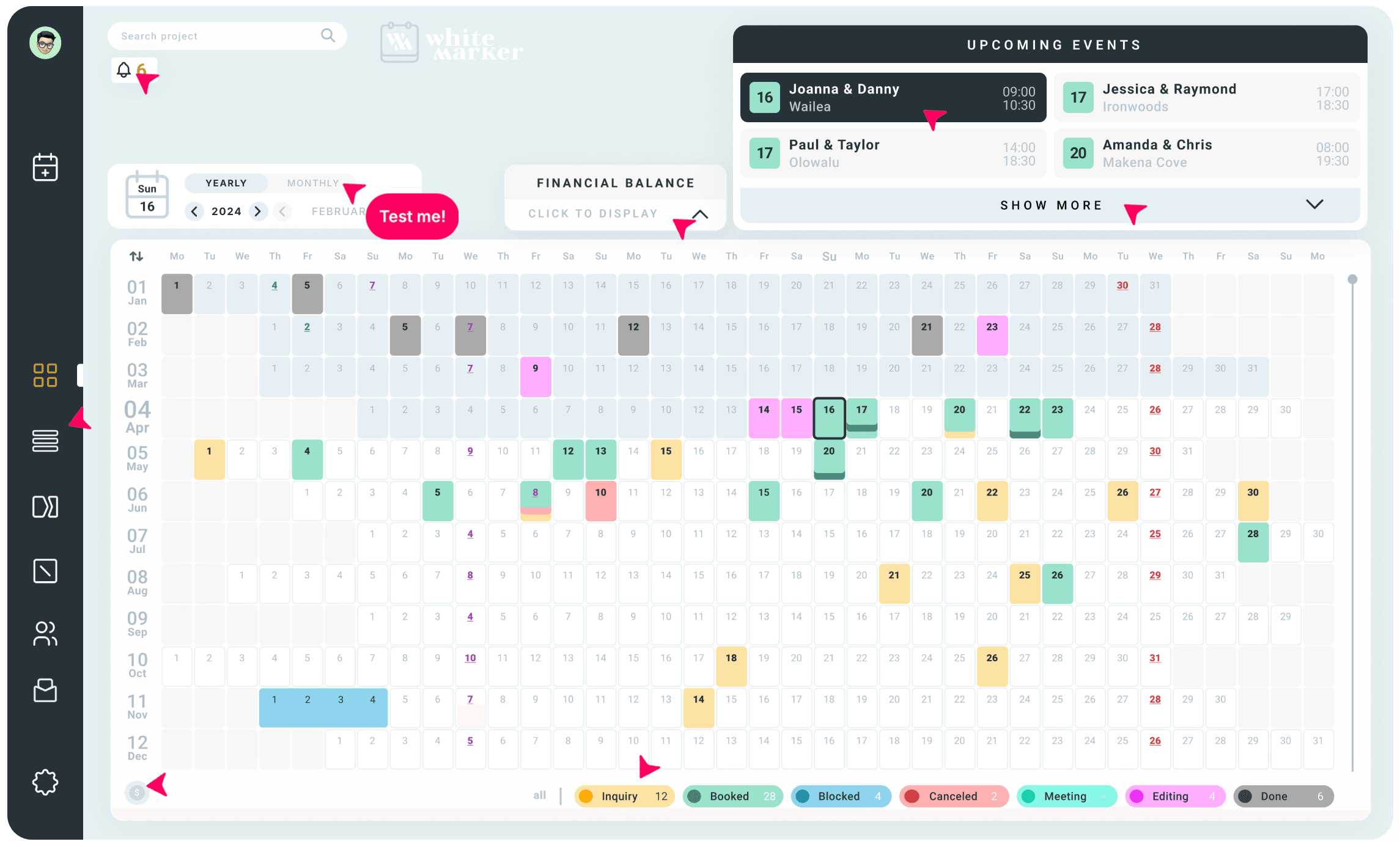Open the user avatar profile
The height and width of the screenshot is (847, 1400).
[x=45, y=43]
